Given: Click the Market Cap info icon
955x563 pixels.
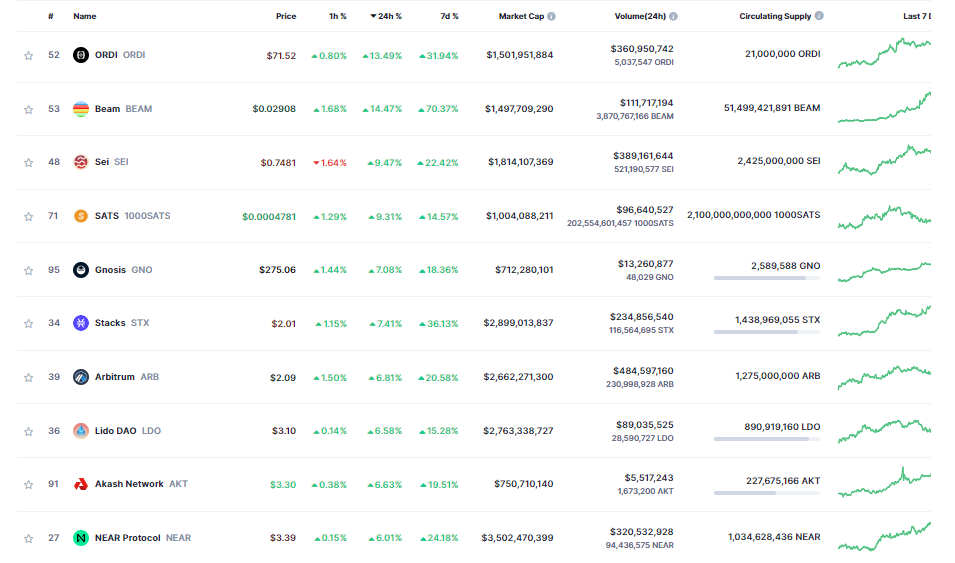Looking at the screenshot, I should point(551,17).
